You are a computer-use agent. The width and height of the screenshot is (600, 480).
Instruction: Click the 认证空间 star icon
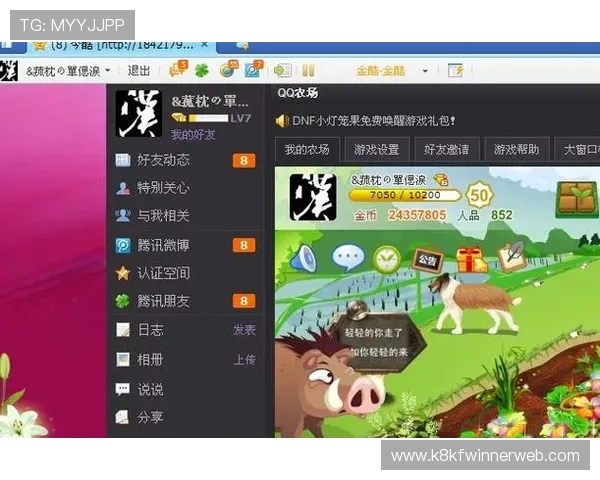point(123,273)
